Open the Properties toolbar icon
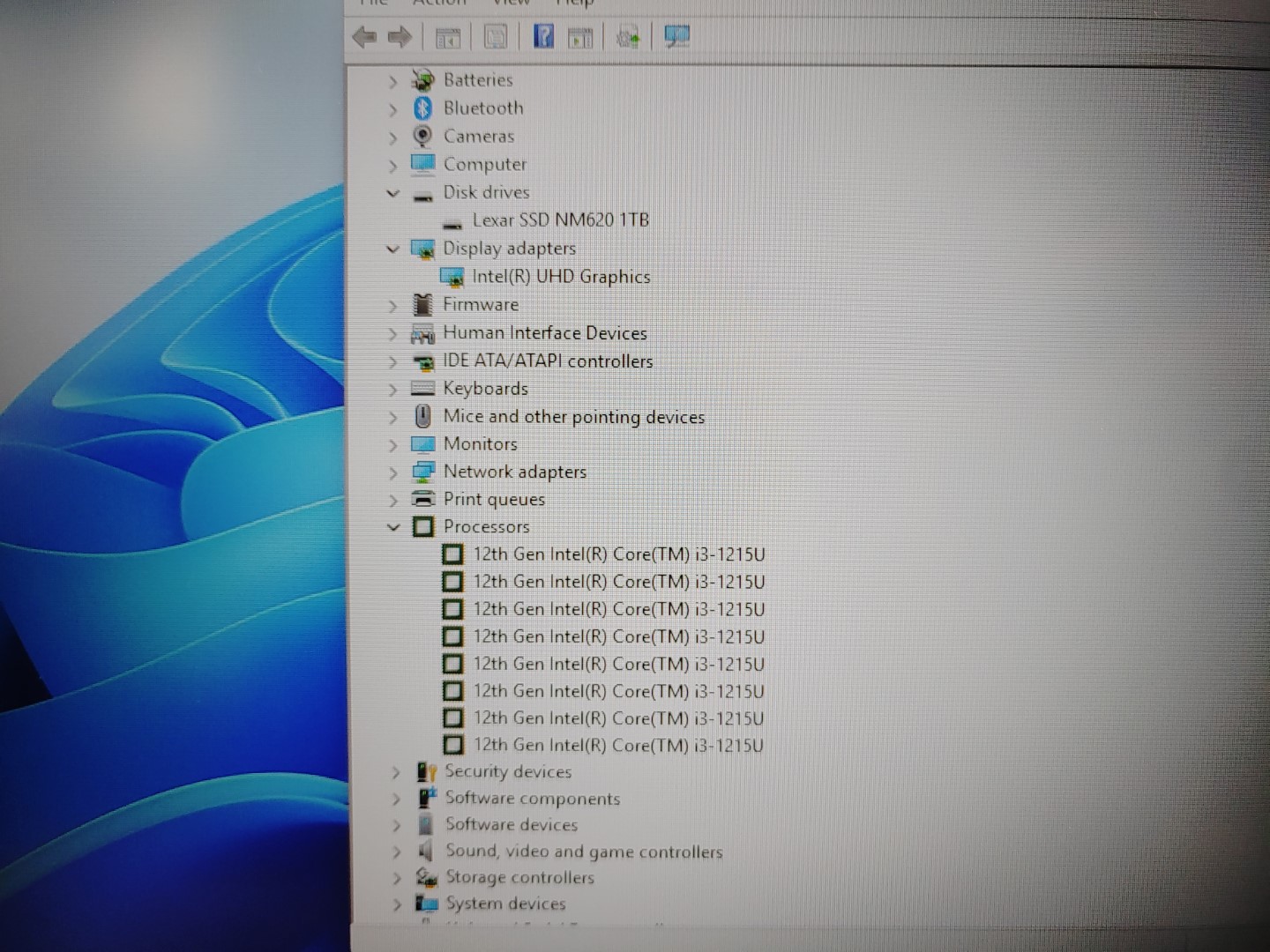The width and height of the screenshot is (1270, 952). tap(496, 37)
